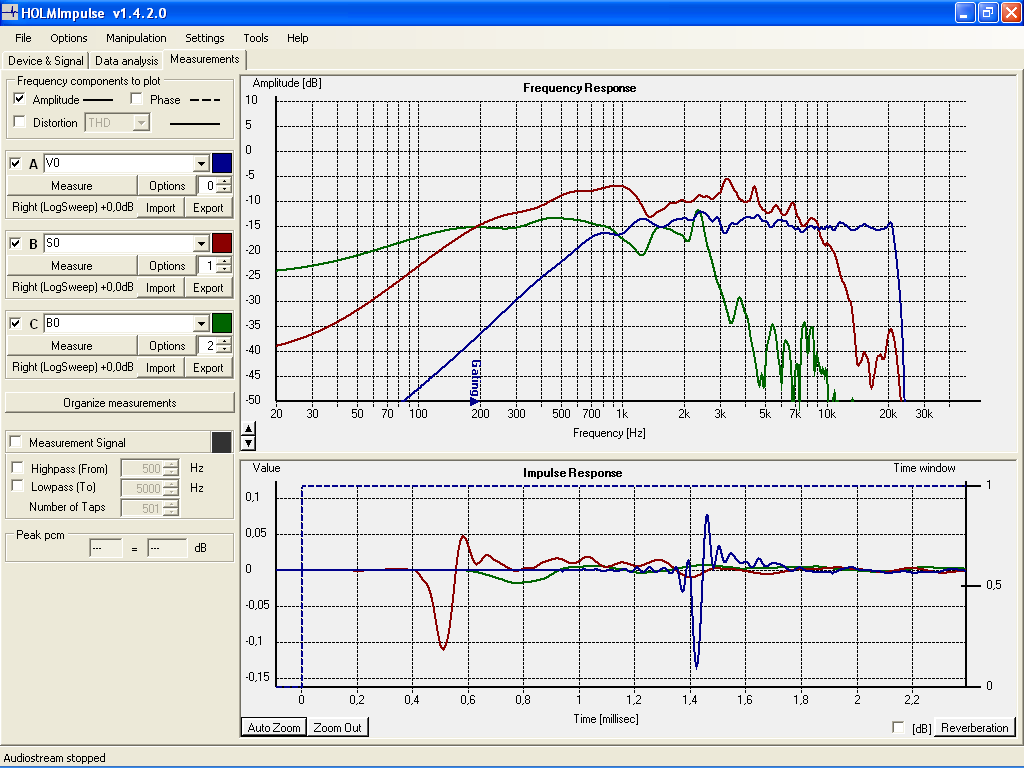Enable the Lowpass (To) checkbox

click(18, 486)
